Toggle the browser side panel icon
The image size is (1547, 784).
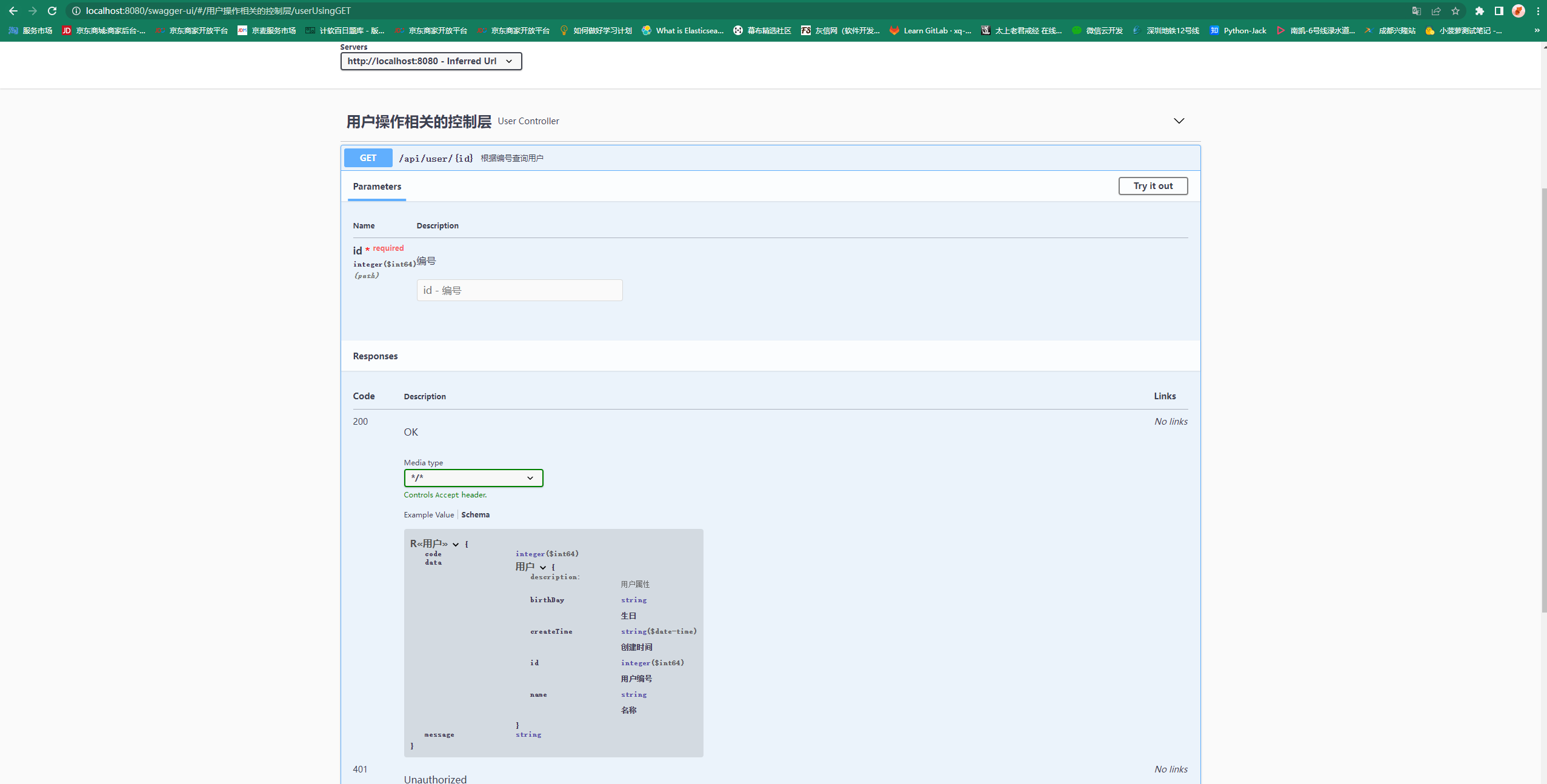click(x=1499, y=11)
